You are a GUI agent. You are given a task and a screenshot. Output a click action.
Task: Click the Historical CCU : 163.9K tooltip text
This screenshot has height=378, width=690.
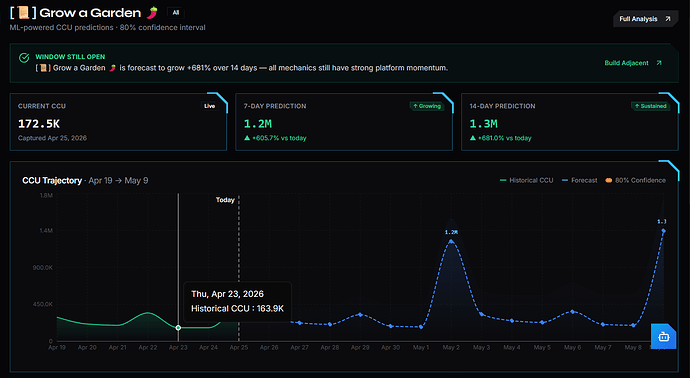pyautogui.click(x=238, y=308)
